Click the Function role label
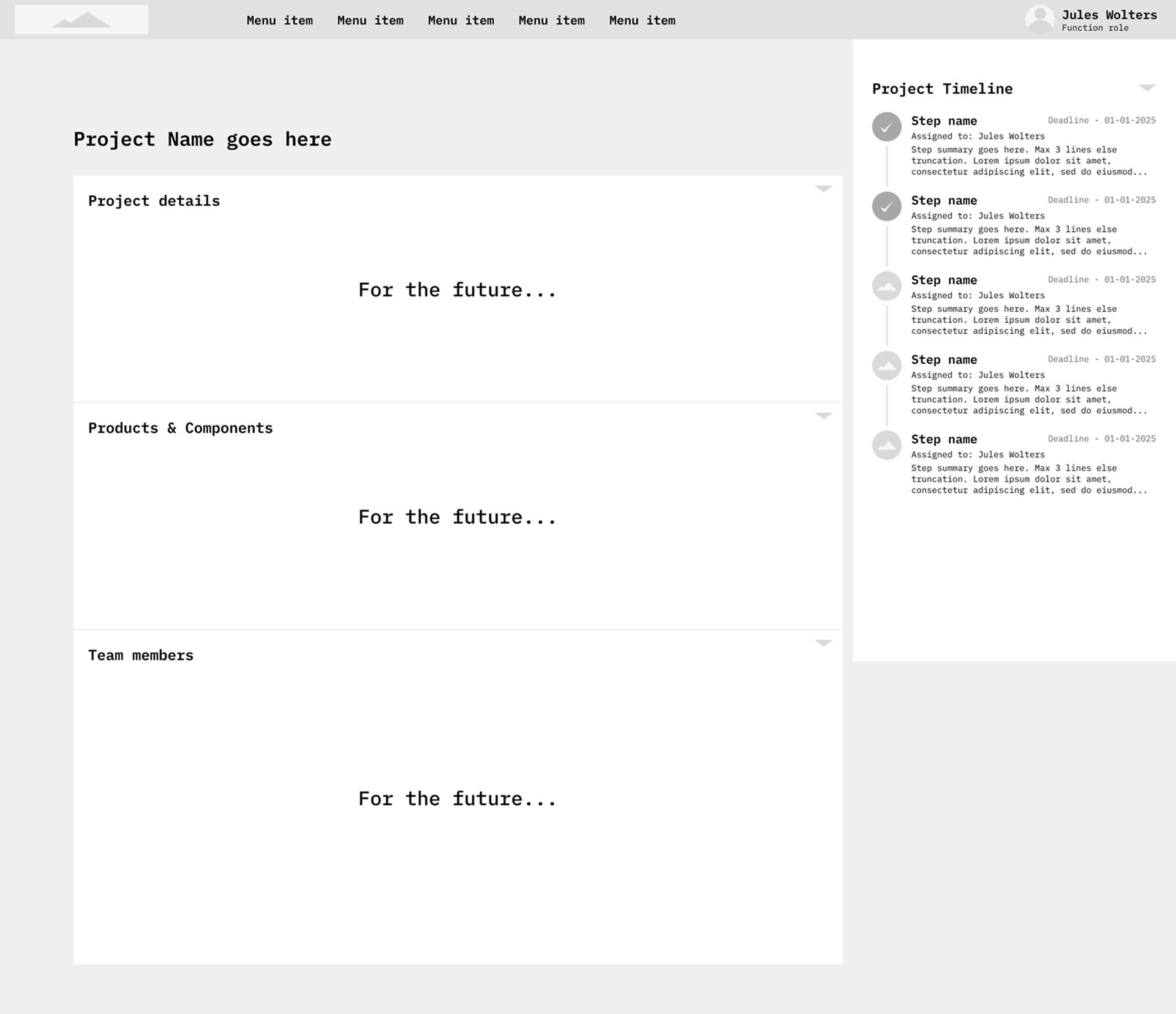 pyautogui.click(x=1095, y=28)
